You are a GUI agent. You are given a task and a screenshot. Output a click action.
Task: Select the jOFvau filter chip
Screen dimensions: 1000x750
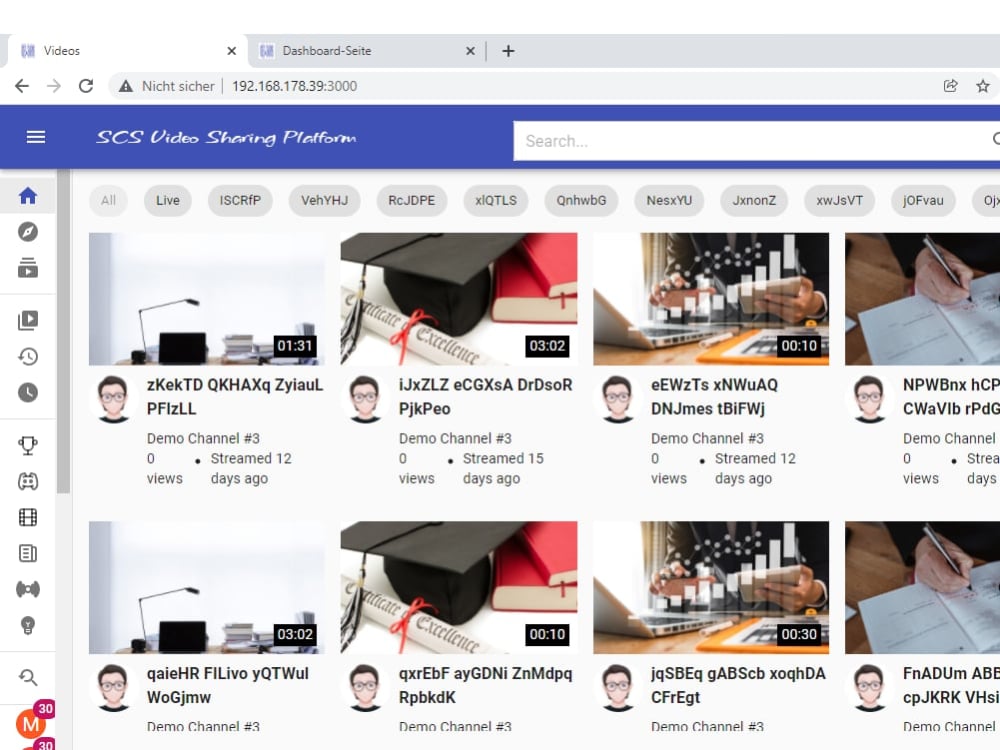(x=923, y=200)
